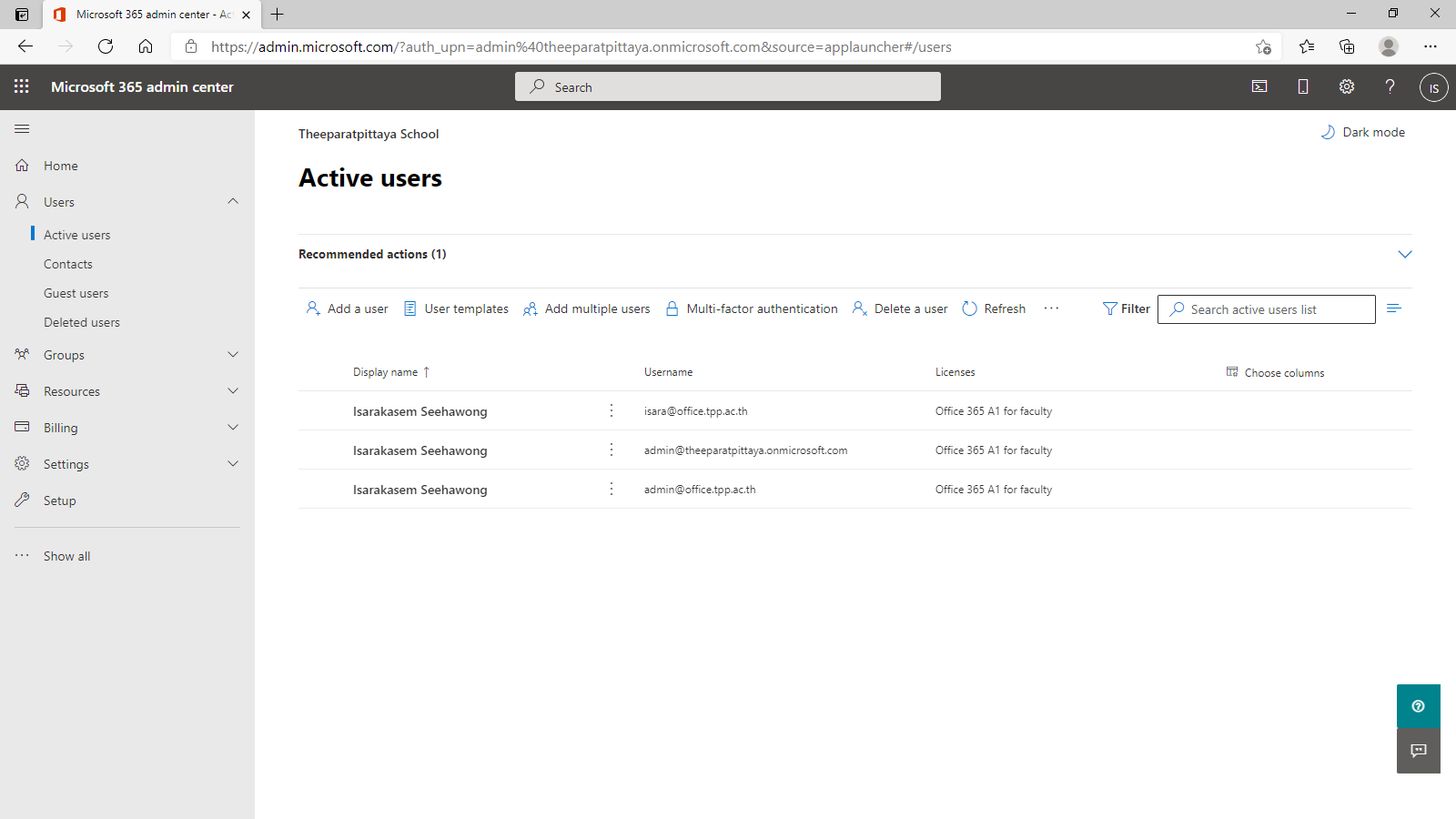Image resolution: width=1456 pixels, height=819 pixels.
Task: Expand Recommended actions chevron
Action: coord(1404,254)
